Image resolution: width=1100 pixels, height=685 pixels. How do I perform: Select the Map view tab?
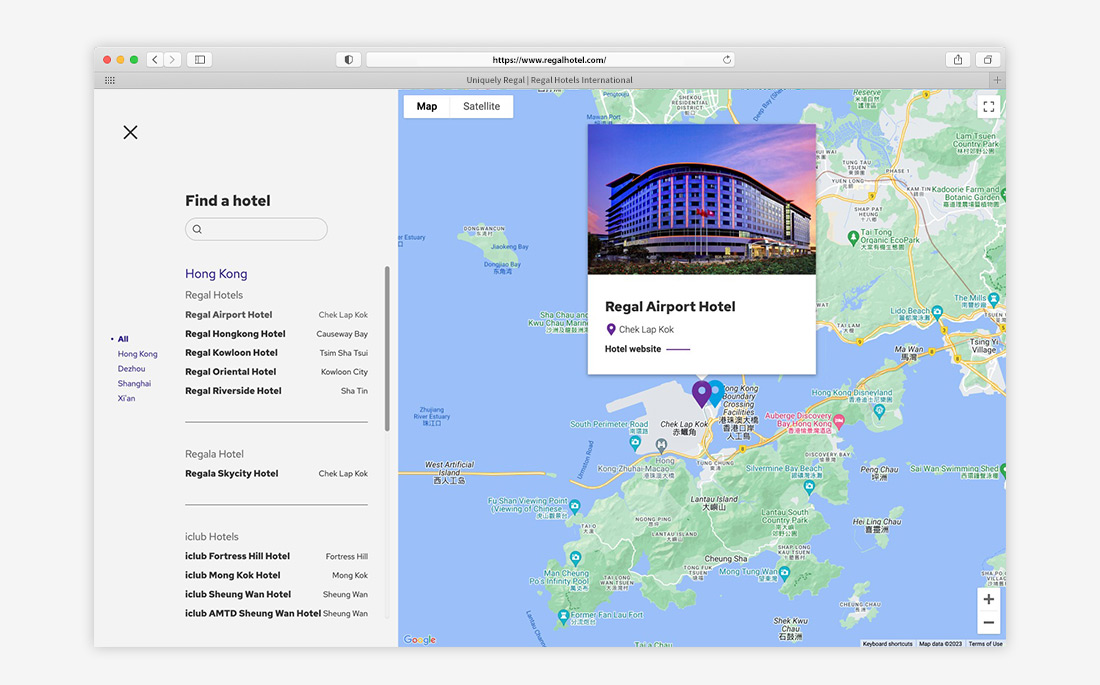tap(427, 106)
